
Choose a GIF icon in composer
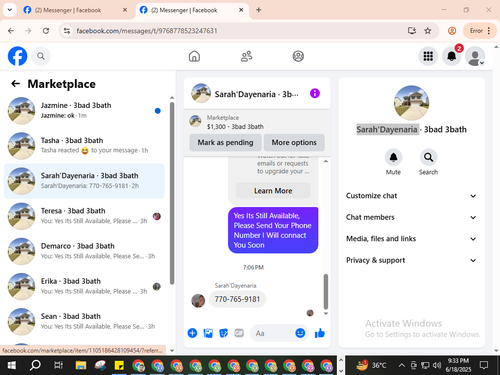239,333
